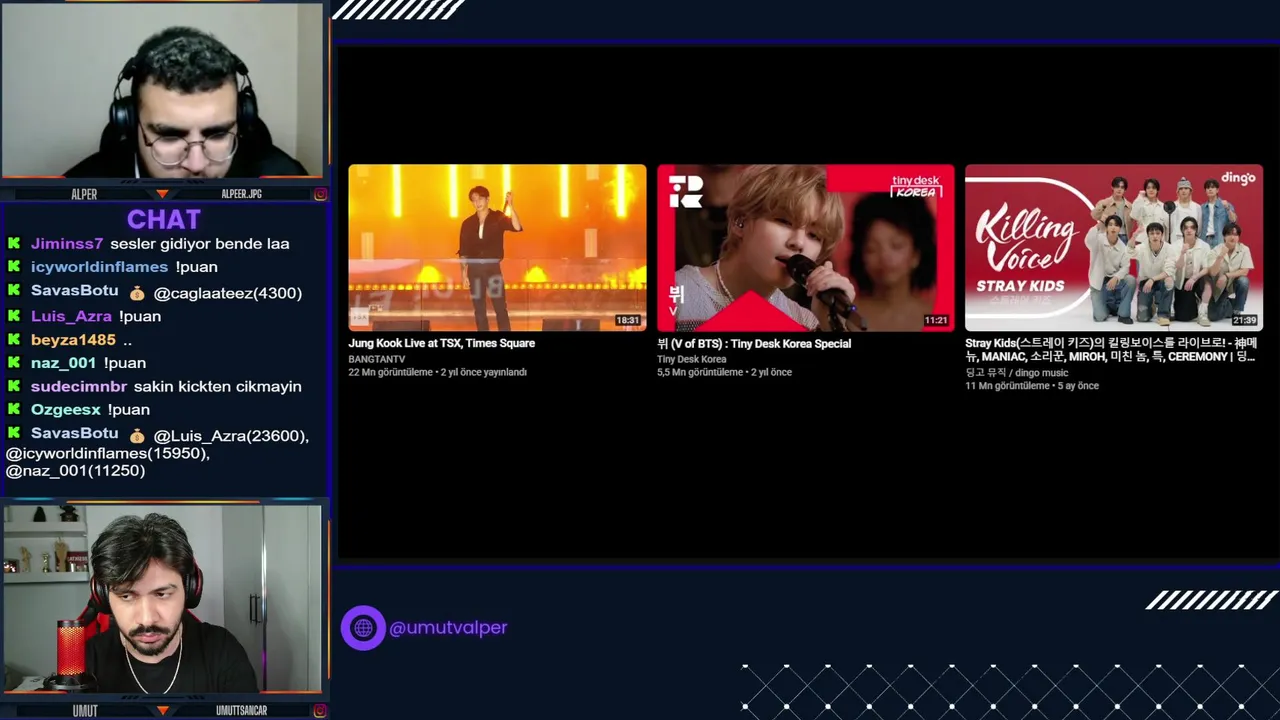Click username naz_001 in chat

[x=63, y=363]
